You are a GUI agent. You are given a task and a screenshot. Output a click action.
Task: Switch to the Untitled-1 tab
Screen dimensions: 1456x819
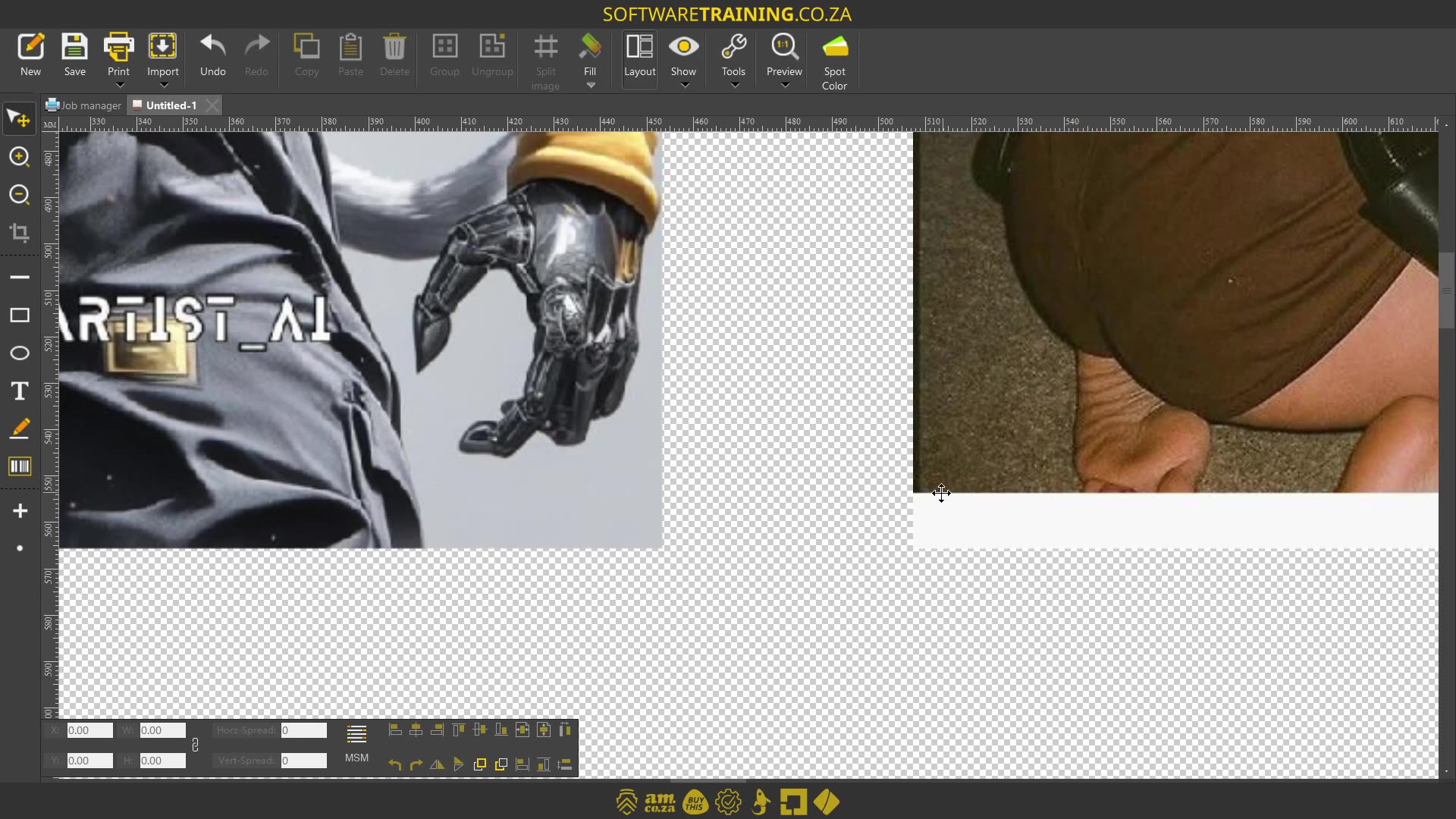[x=165, y=105]
